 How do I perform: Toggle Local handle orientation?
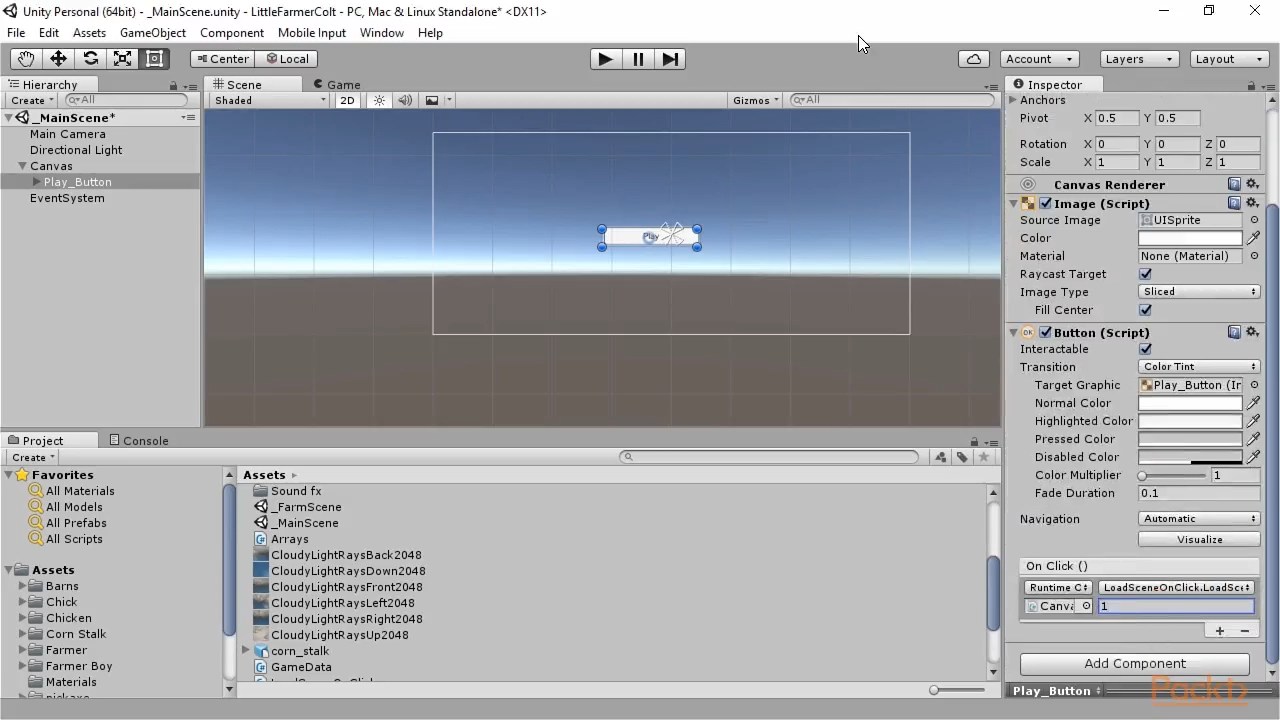click(x=286, y=59)
